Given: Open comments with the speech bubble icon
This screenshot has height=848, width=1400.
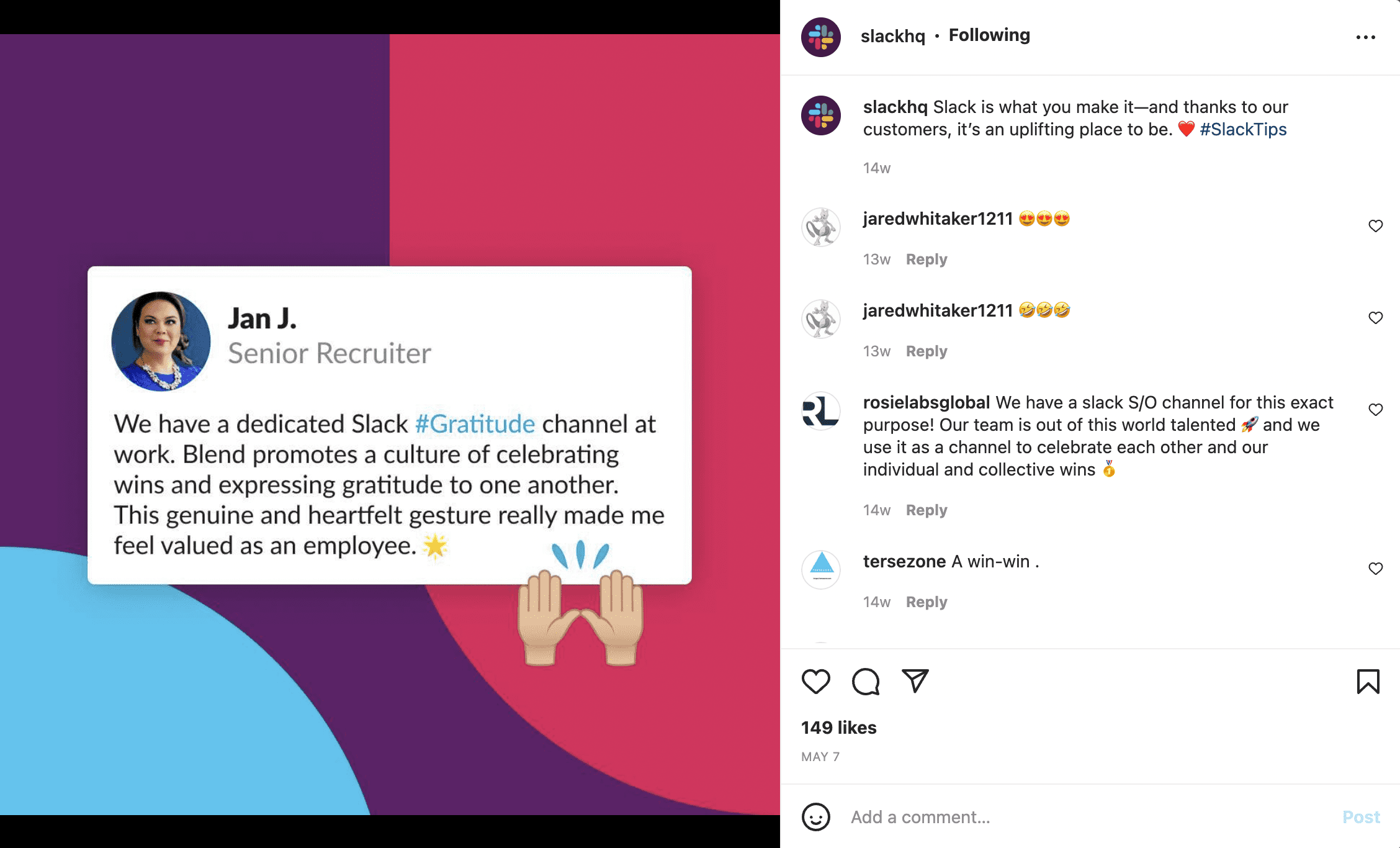Looking at the screenshot, I should click(866, 681).
